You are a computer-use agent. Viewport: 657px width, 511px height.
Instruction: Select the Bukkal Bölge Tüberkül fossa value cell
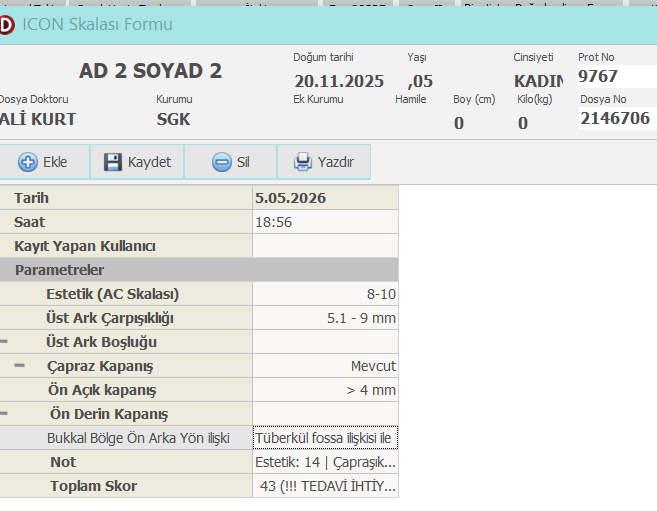[325, 438]
